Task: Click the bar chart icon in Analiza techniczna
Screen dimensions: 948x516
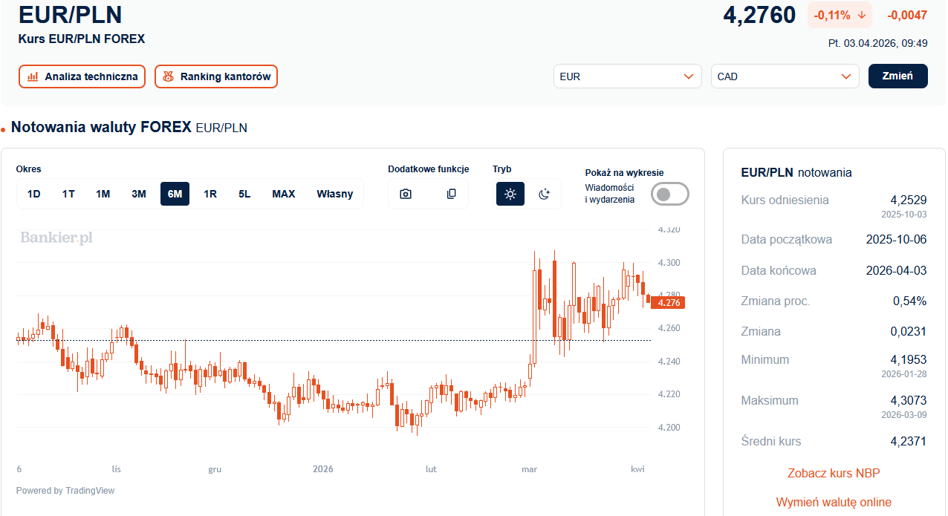Action: coord(33,77)
